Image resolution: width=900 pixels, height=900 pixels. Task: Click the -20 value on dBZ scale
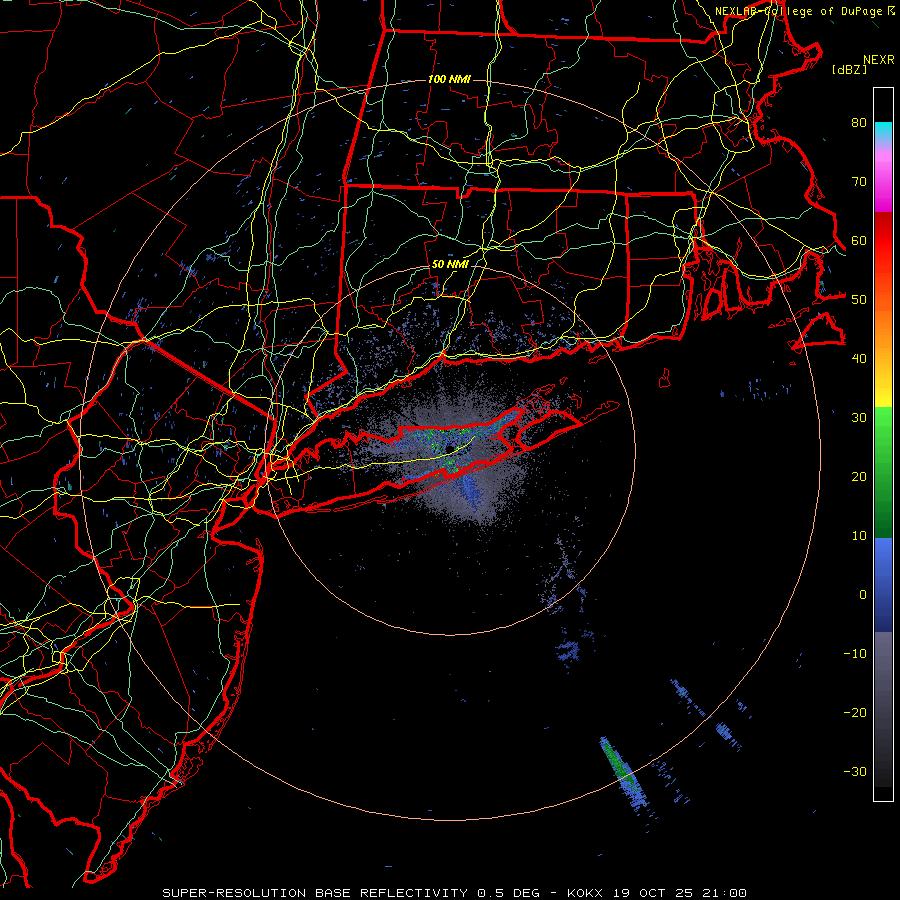(855, 712)
